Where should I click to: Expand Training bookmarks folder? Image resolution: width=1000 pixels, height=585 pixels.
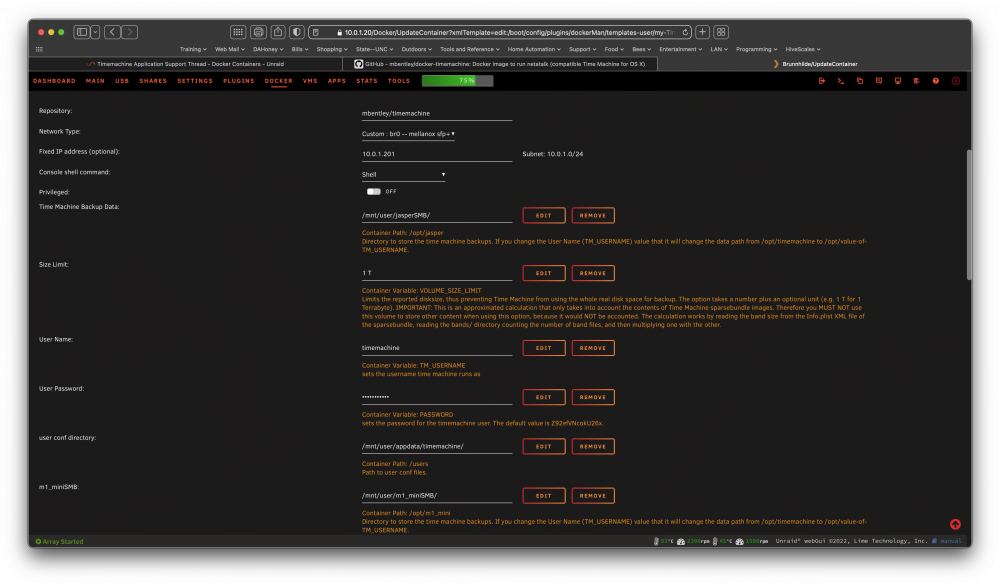click(x=193, y=49)
